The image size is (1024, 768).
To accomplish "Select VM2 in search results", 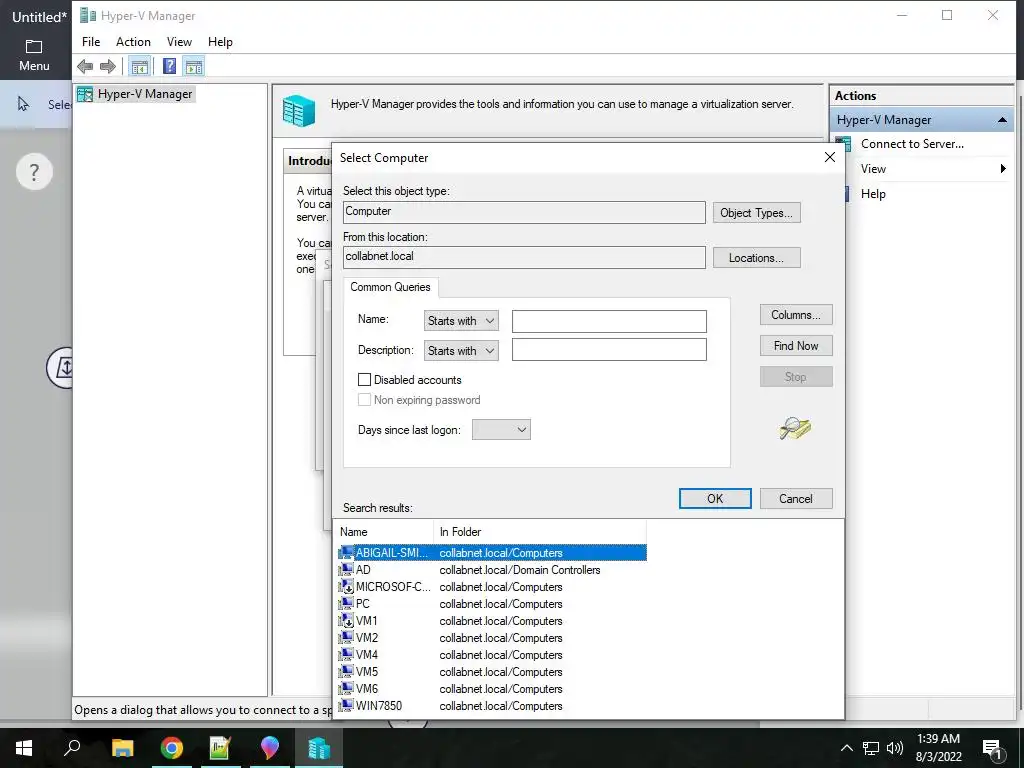I will [x=492, y=637].
